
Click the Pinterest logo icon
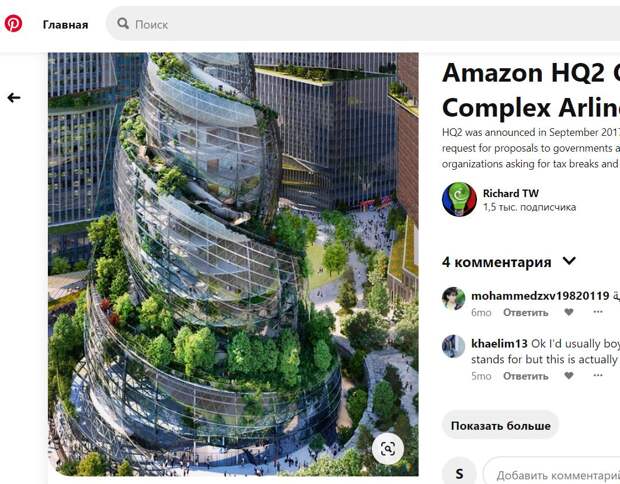pos(13,23)
